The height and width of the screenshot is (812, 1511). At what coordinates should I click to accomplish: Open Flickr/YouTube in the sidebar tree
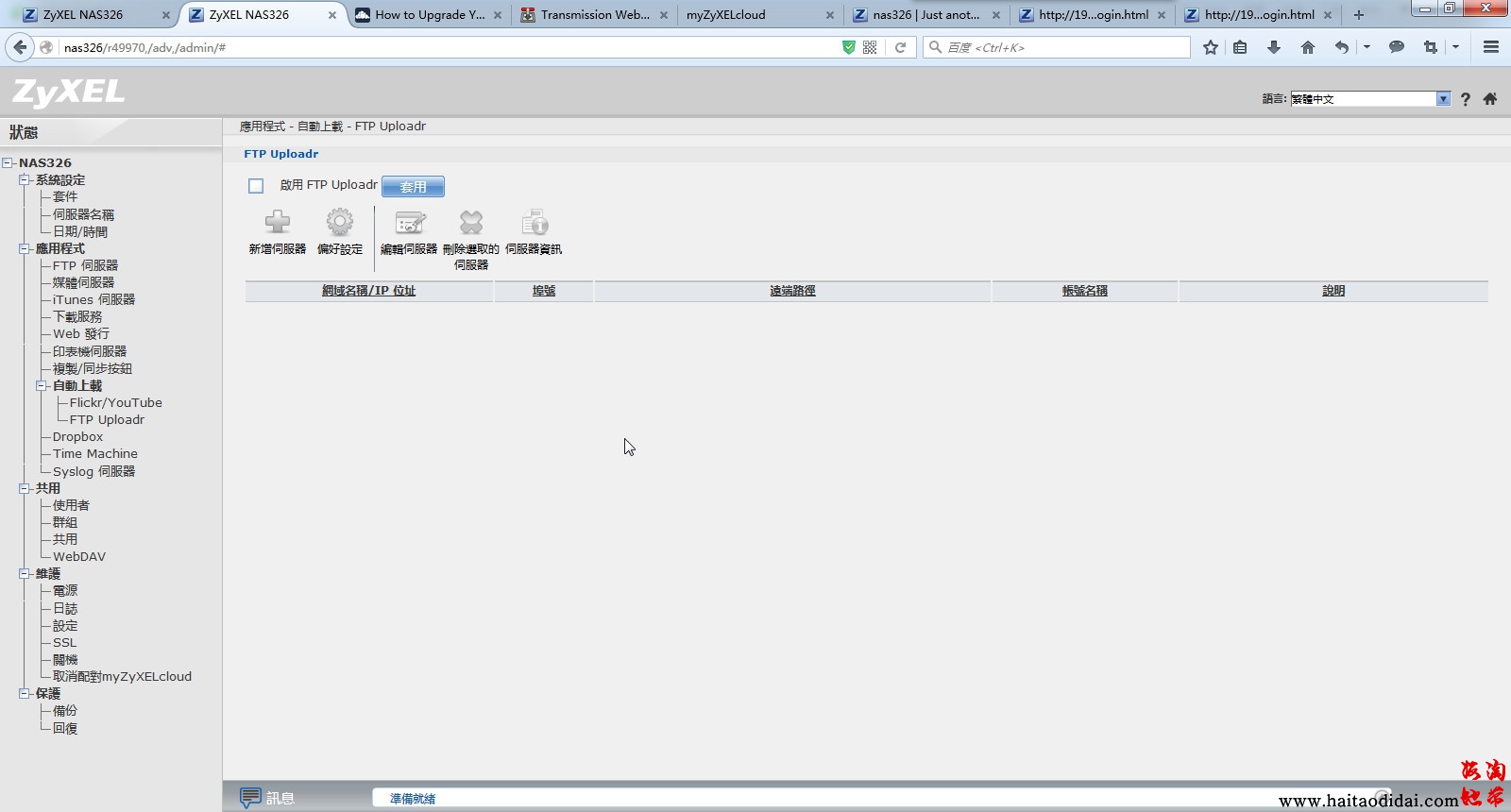pyautogui.click(x=115, y=403)
